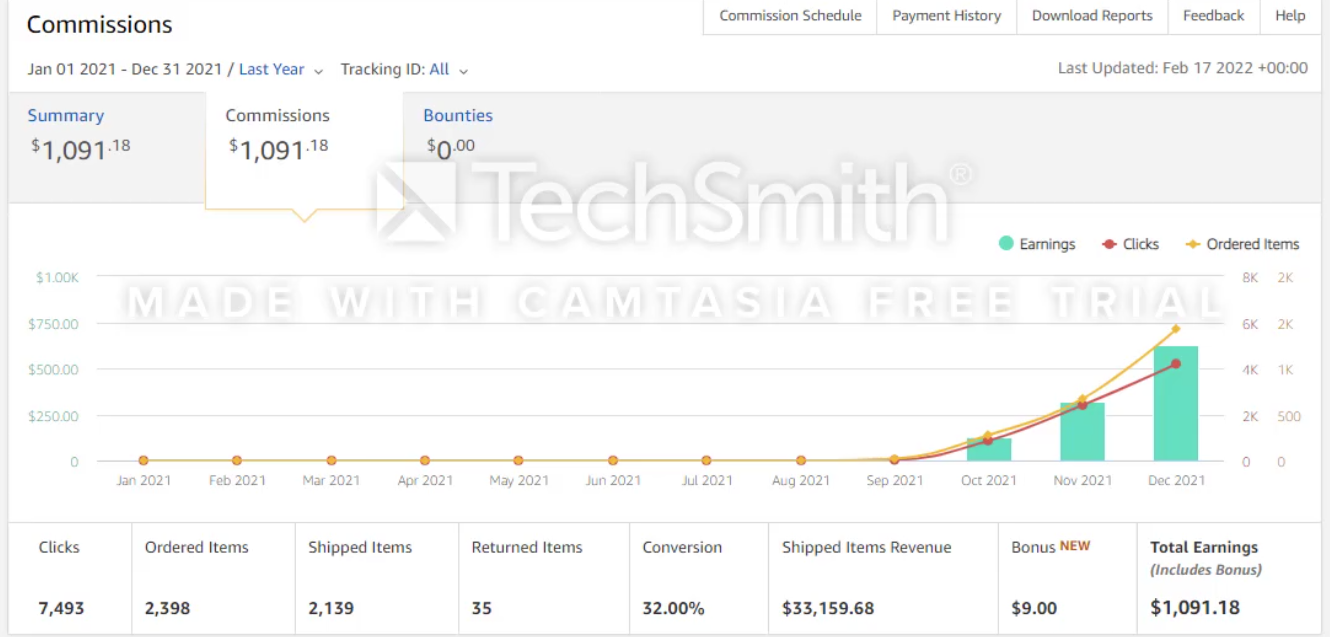Click the Apr 2021 axis label

(425, 480)
